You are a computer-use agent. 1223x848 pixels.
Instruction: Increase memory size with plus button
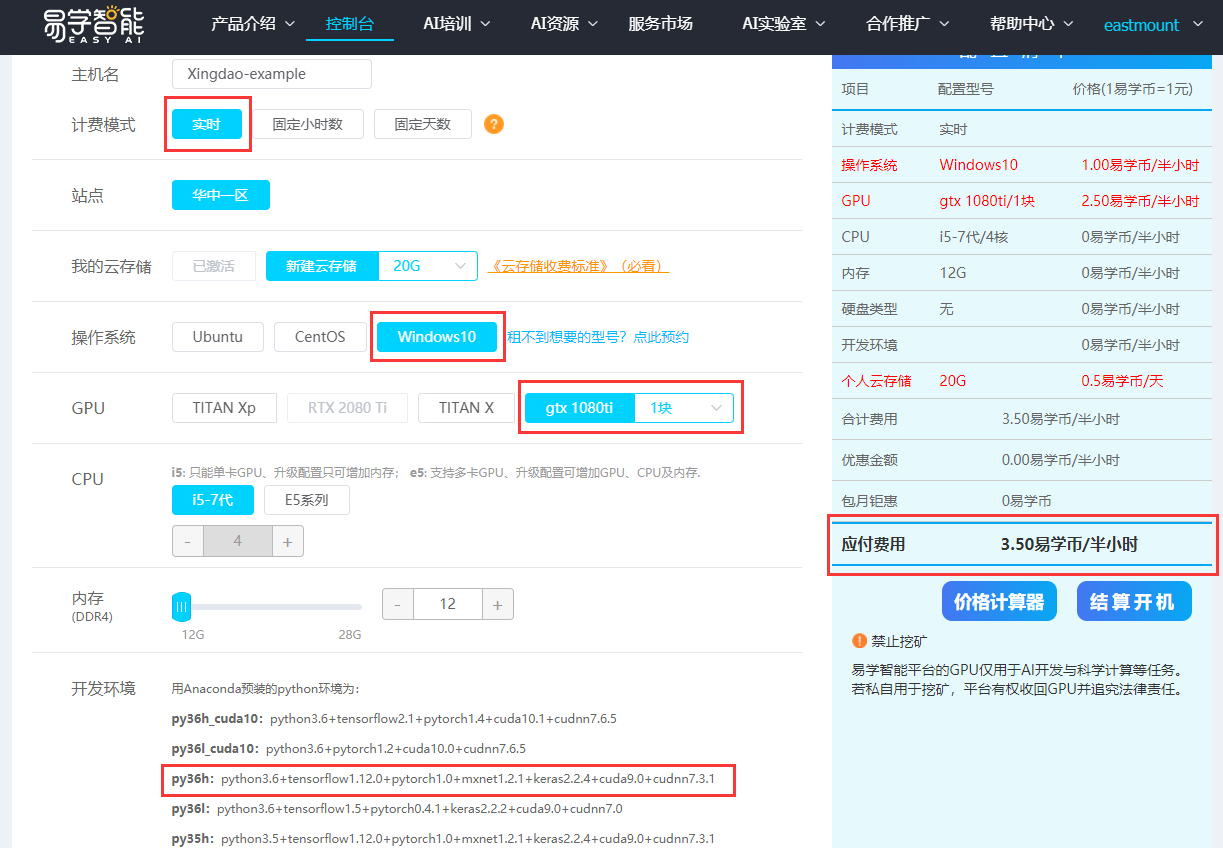pyautogui.click(x=498, y=604)
